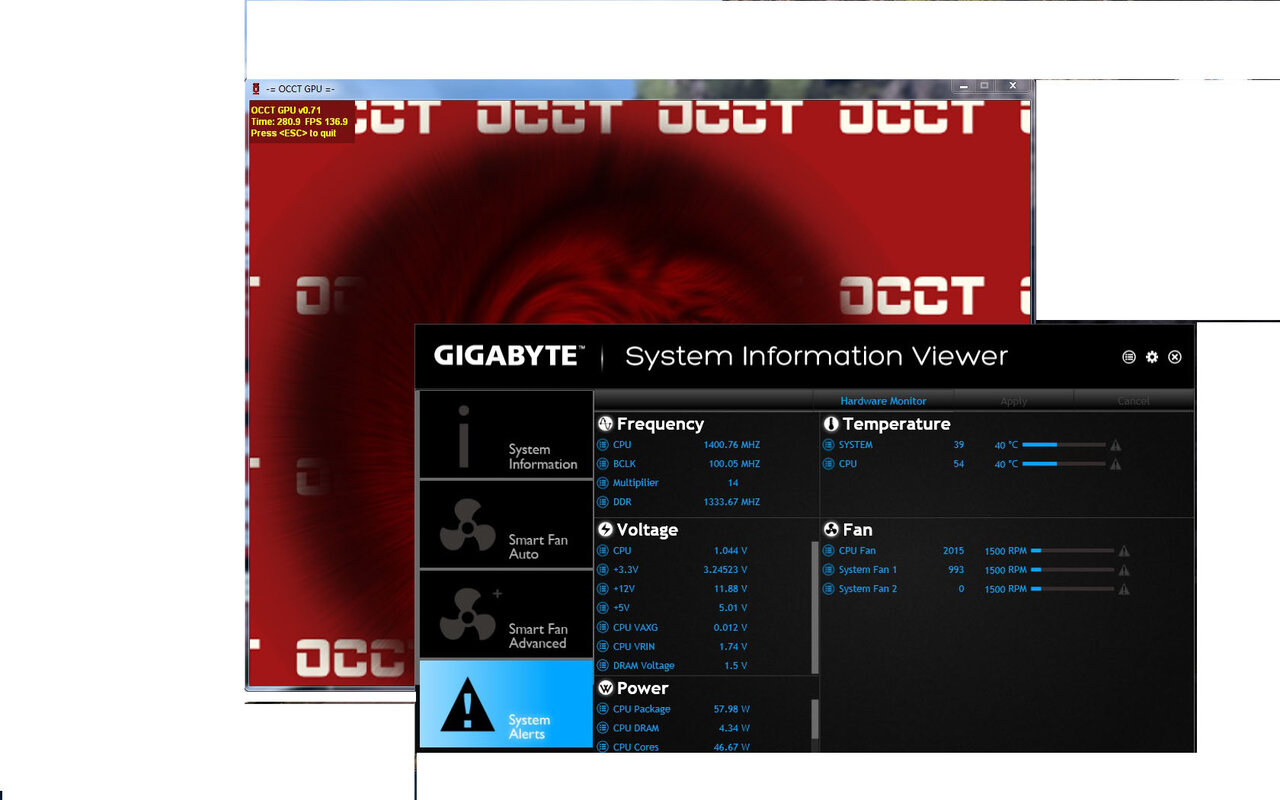Viewport: 1280px width, 800px height.
Task: Click the list icon beside CPU VAXG
Action: point(603,628)
